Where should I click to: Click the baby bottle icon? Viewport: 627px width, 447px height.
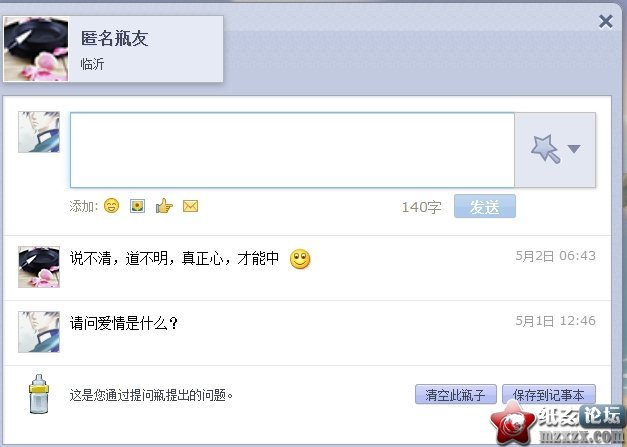pos(39,394)
